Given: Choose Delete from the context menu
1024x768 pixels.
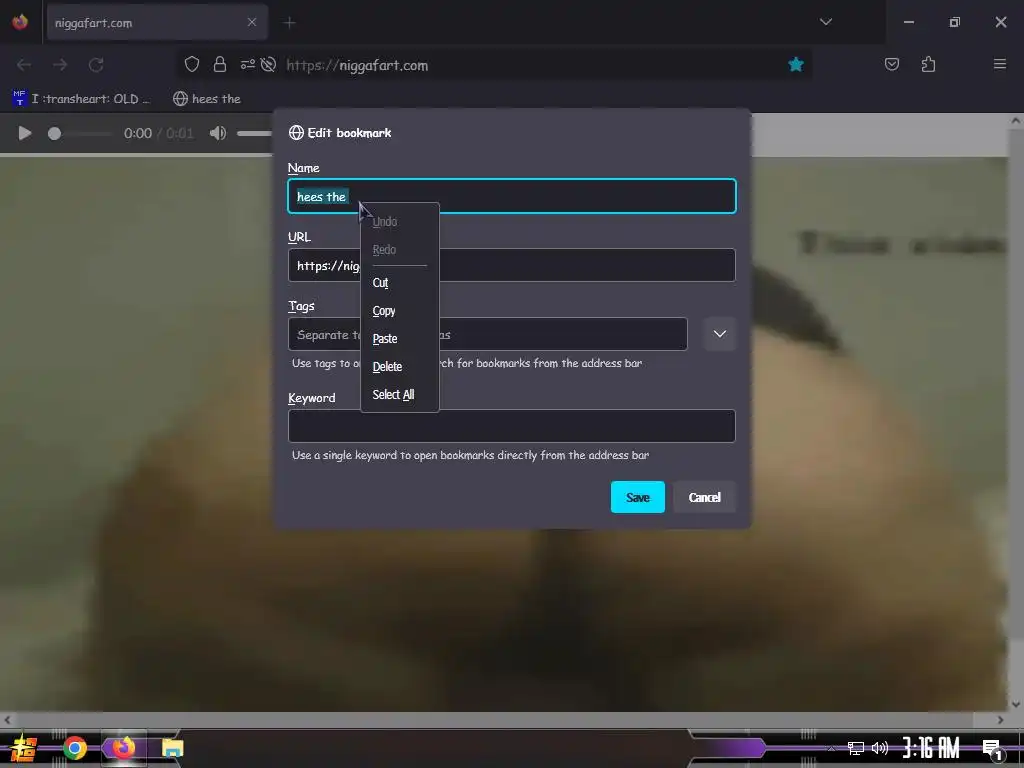Looking at the screenshot, I should pyautogui.click(x=400, y=367).
